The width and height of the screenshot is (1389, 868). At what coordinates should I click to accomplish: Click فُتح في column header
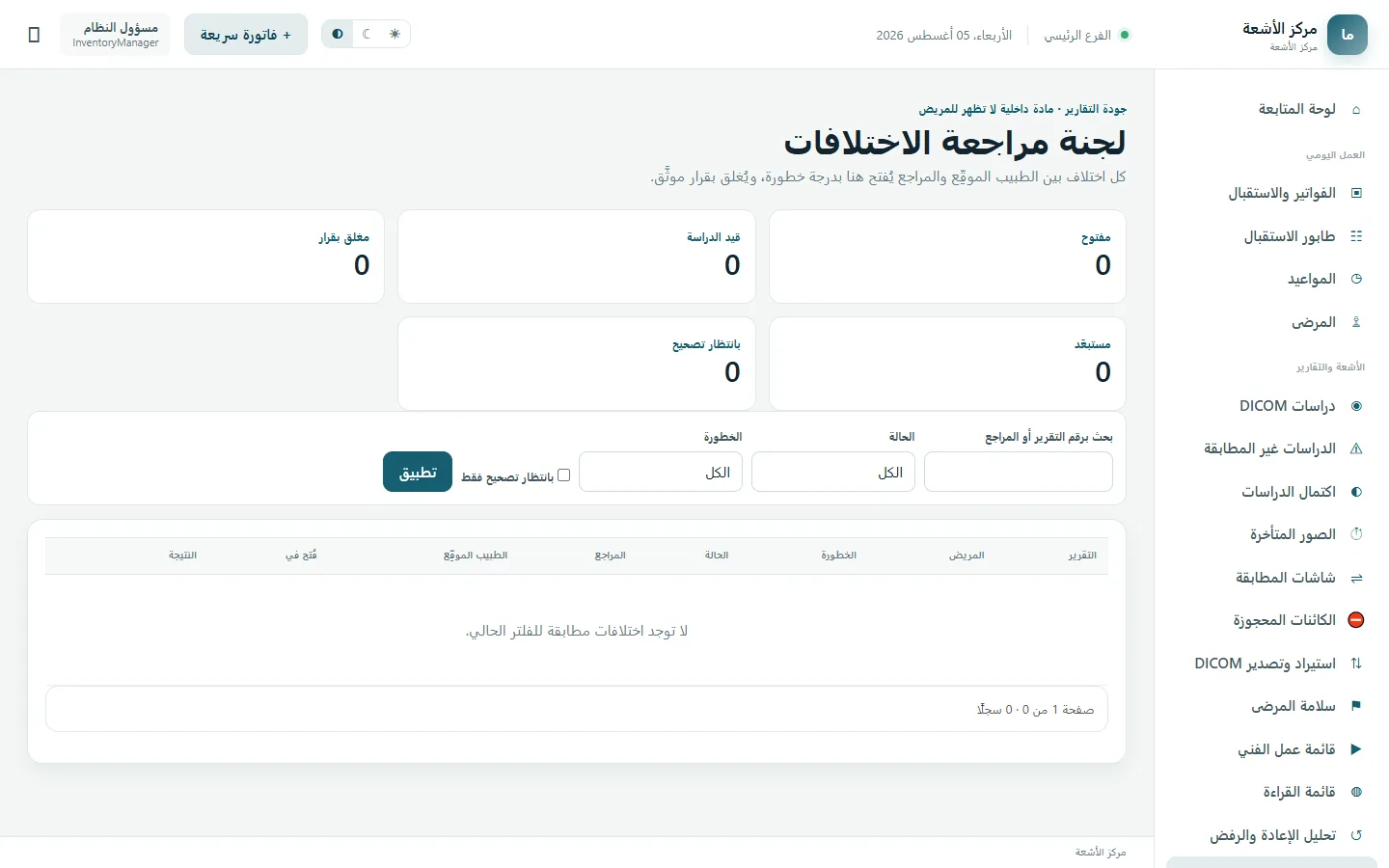click(x=301, y=556)
